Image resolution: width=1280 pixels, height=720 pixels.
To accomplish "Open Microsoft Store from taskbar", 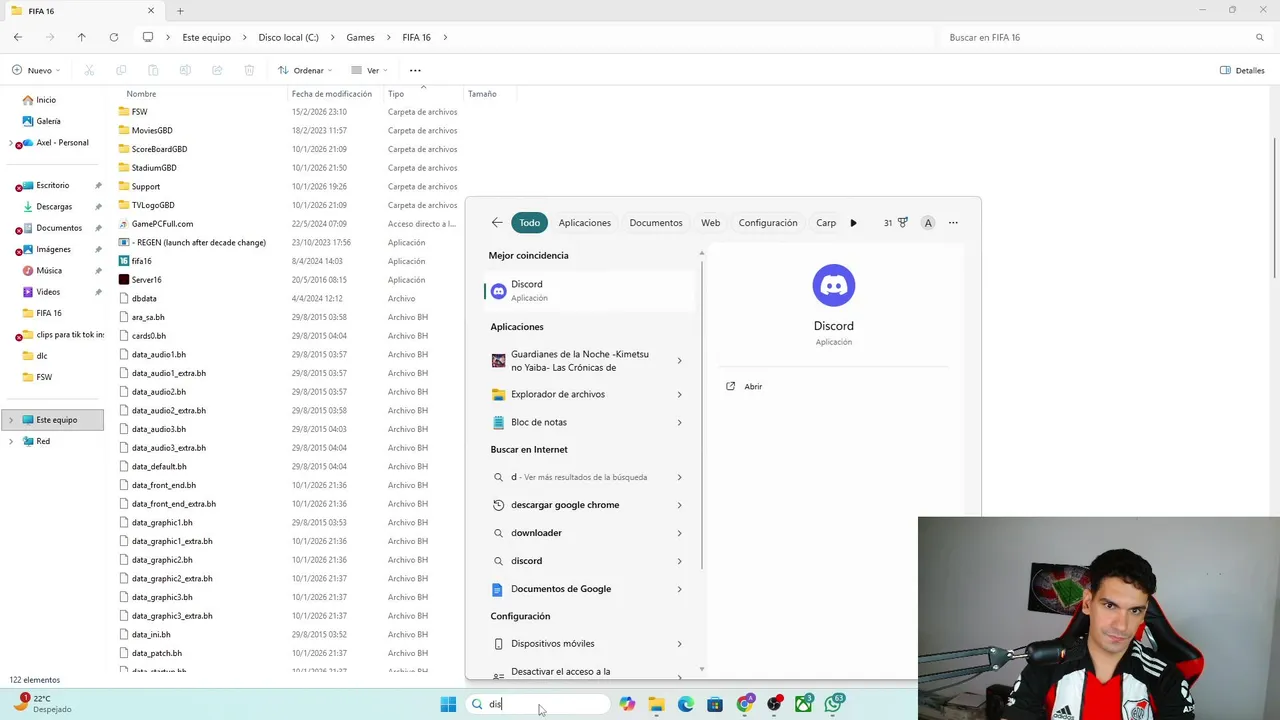I will tap(715, 704).
